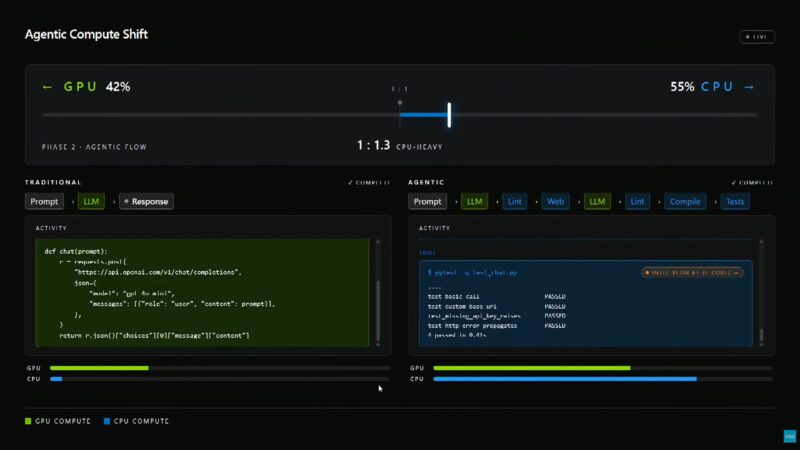
Task: Click the 'return r.json()' code line
Action: click(x=155, y=335)
